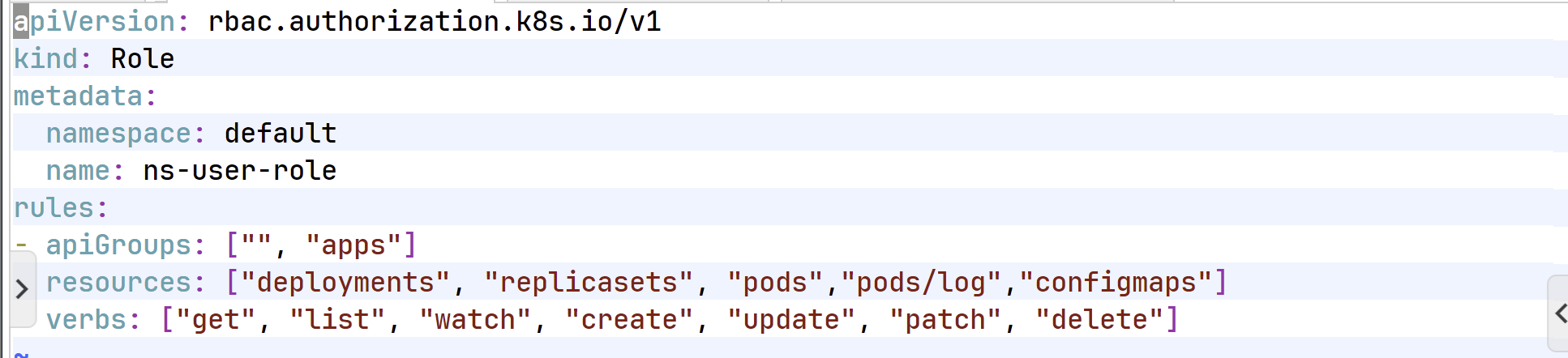Viewport: 1568px width, 358px height.
Task: Click the kind key
Action: 45,58
